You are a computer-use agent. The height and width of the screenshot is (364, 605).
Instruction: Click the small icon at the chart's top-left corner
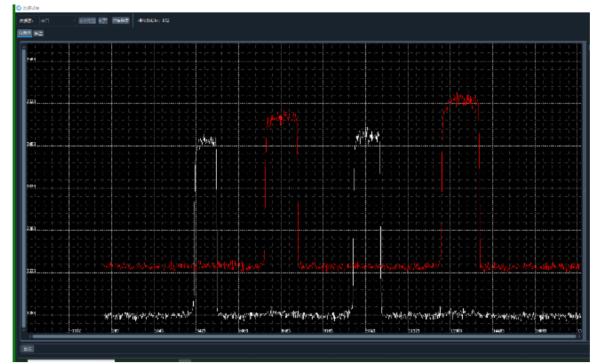click(24, 47)
